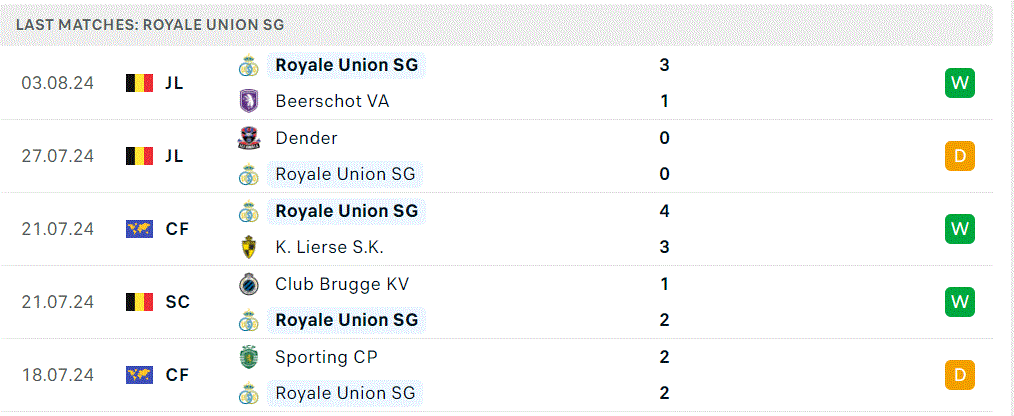This screenshot has height=416, width=1014.
Task: Click Belgium flag next to SC competition
Action: [139, 302]
